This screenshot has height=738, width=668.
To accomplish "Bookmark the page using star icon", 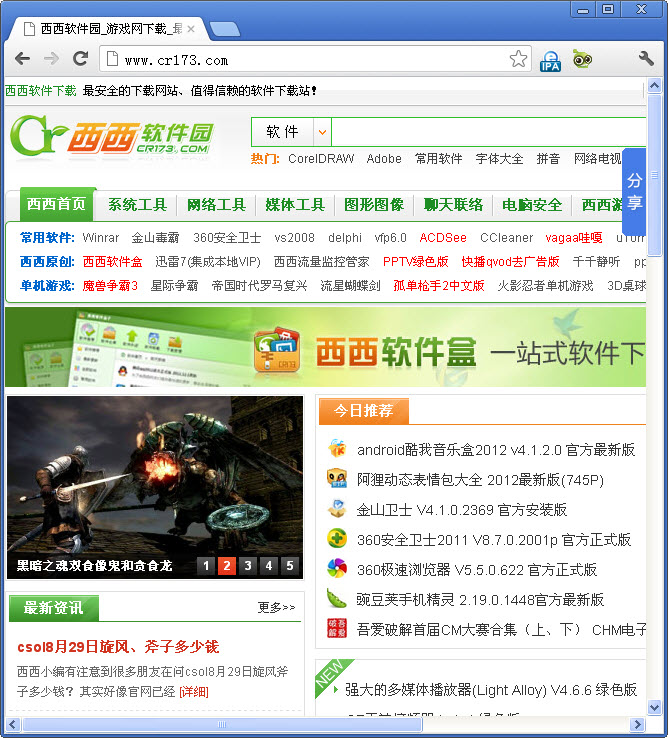I will (x=518, y=59).
